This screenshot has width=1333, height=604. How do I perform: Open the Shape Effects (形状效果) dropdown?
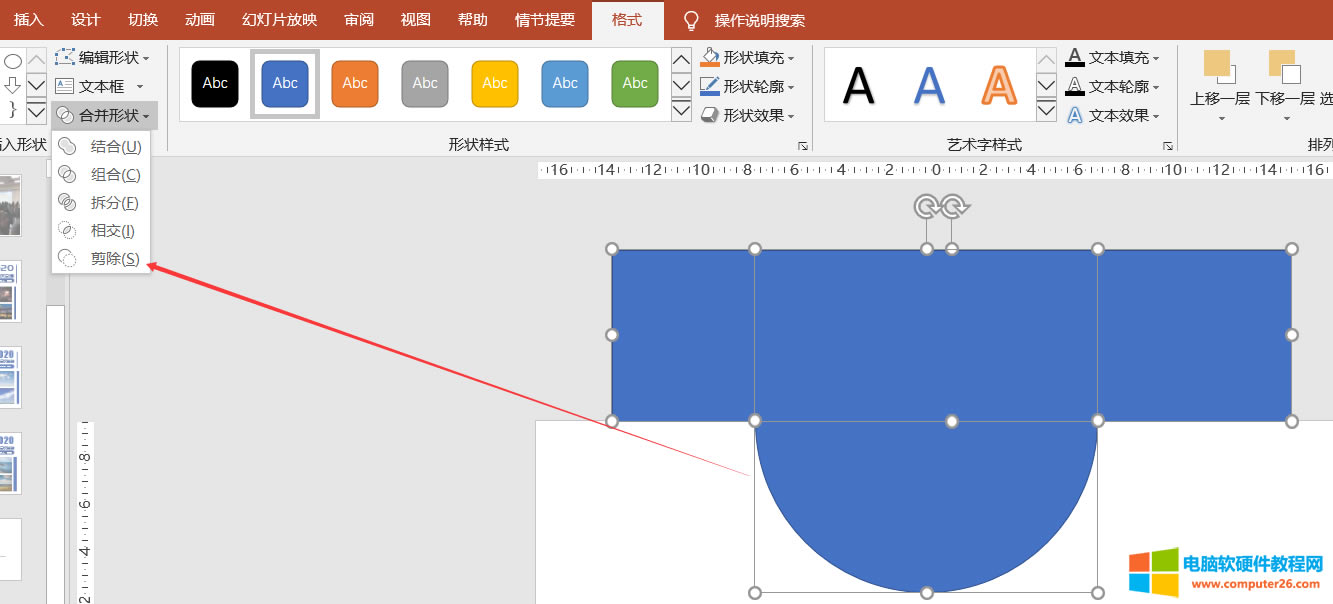tap(748, 116)
